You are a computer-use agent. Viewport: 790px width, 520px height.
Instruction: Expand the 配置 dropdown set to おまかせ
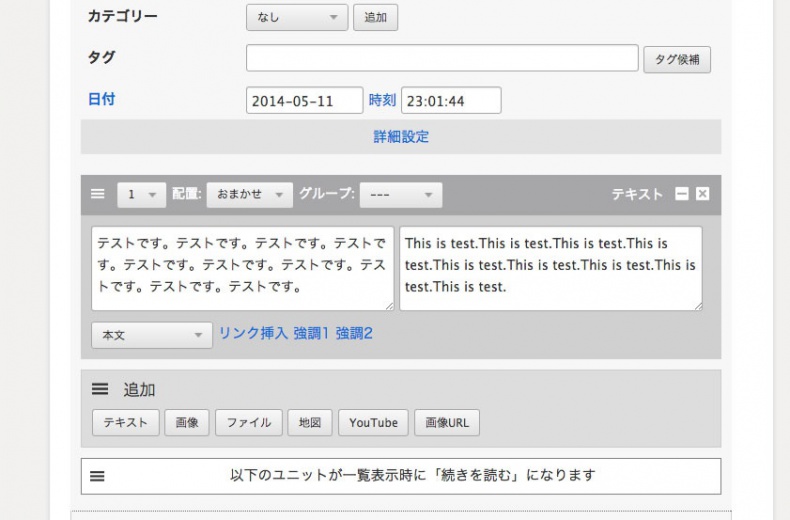coord(249,195)
